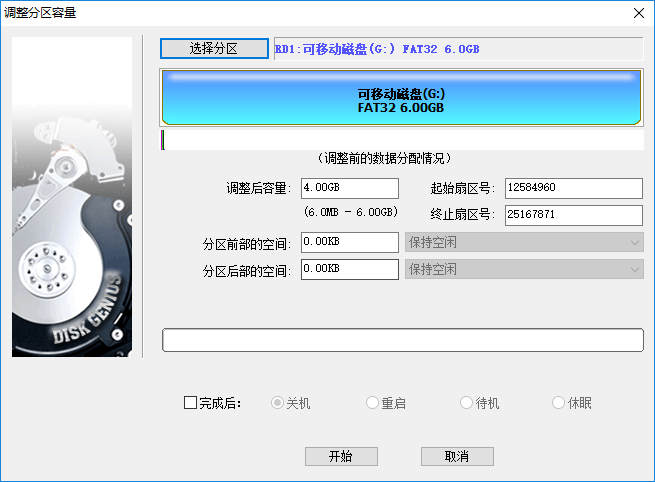The width and height of the screenshot is (655, 482).
Task: Open the 分区后部的空间 保持空闲 dropdown
Action: tap(523, 269)
